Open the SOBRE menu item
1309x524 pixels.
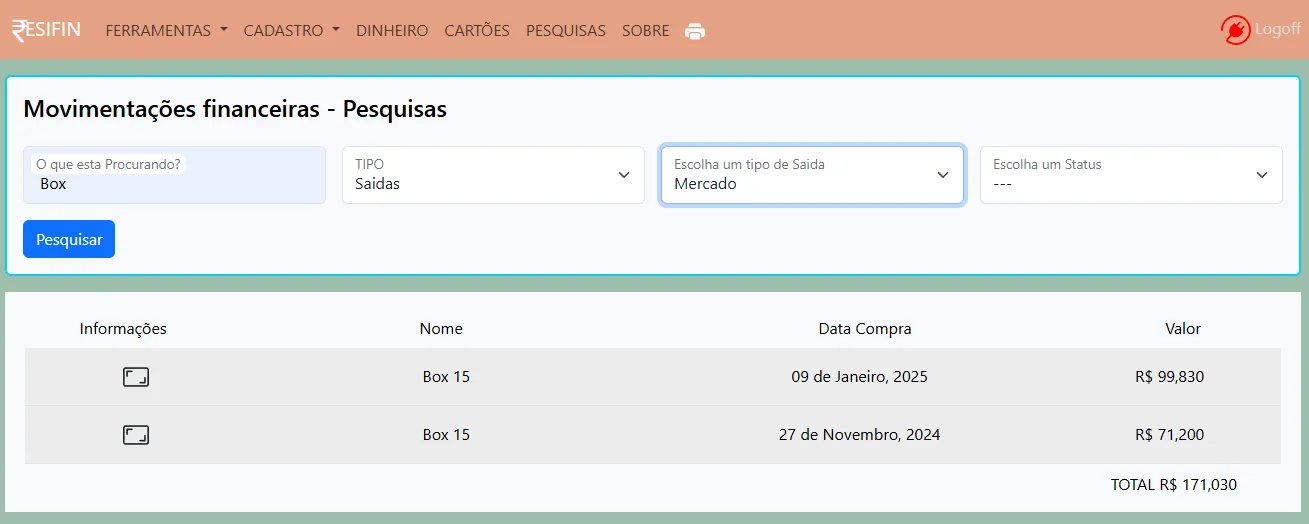[645, 31]
